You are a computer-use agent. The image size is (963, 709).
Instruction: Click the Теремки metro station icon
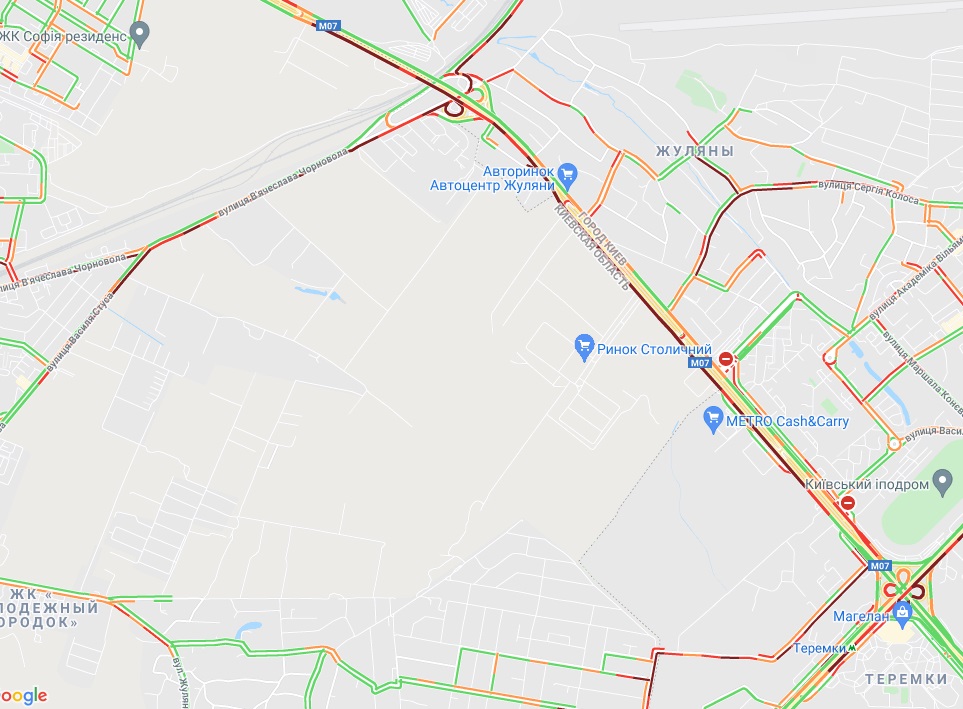(852, 648)
